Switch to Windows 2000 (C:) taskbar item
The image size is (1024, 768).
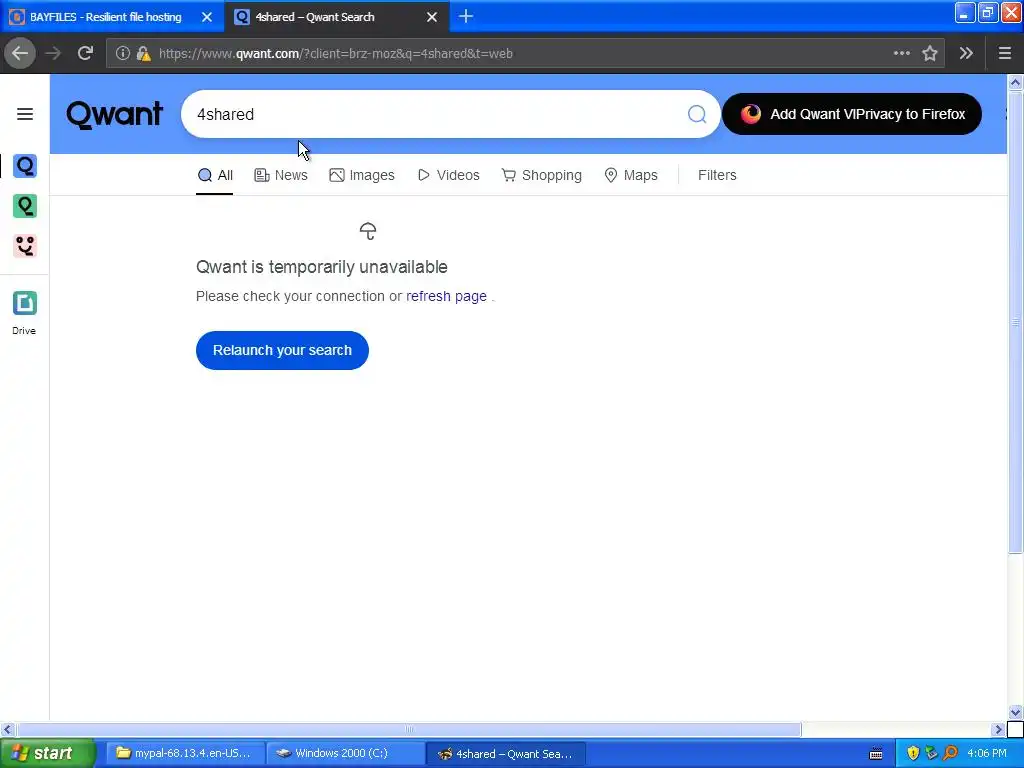pyautogui.click(x=345, y=753)
